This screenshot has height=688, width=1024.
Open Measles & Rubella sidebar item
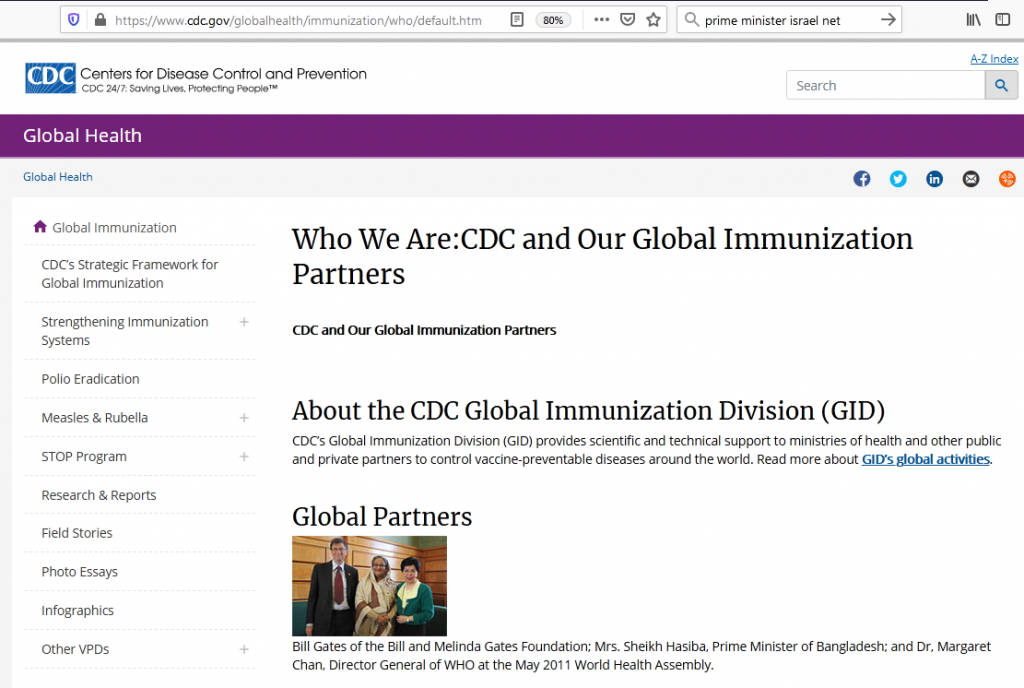(95, 418)
